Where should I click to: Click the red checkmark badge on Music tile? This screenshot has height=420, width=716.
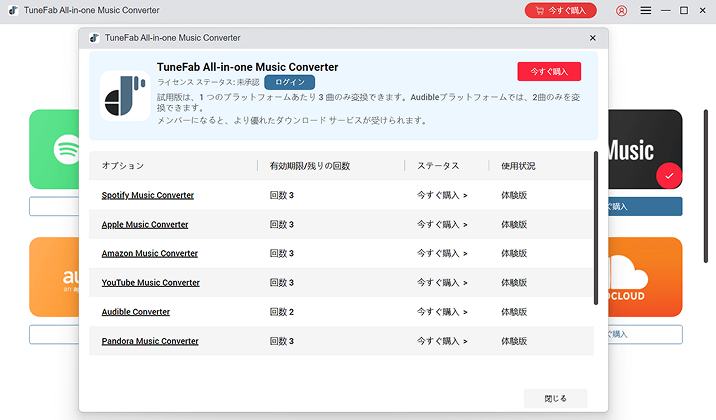click(x=669, y=176)
